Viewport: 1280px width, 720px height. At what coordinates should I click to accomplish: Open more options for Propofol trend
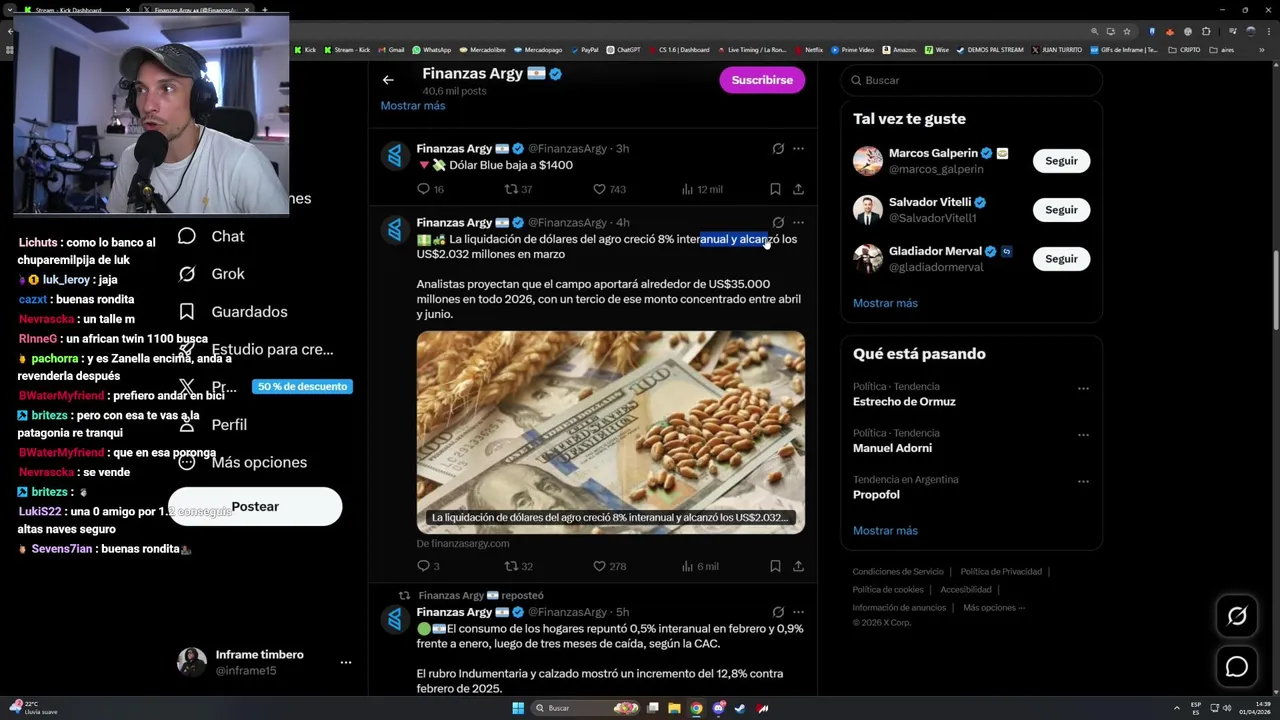1083,481
